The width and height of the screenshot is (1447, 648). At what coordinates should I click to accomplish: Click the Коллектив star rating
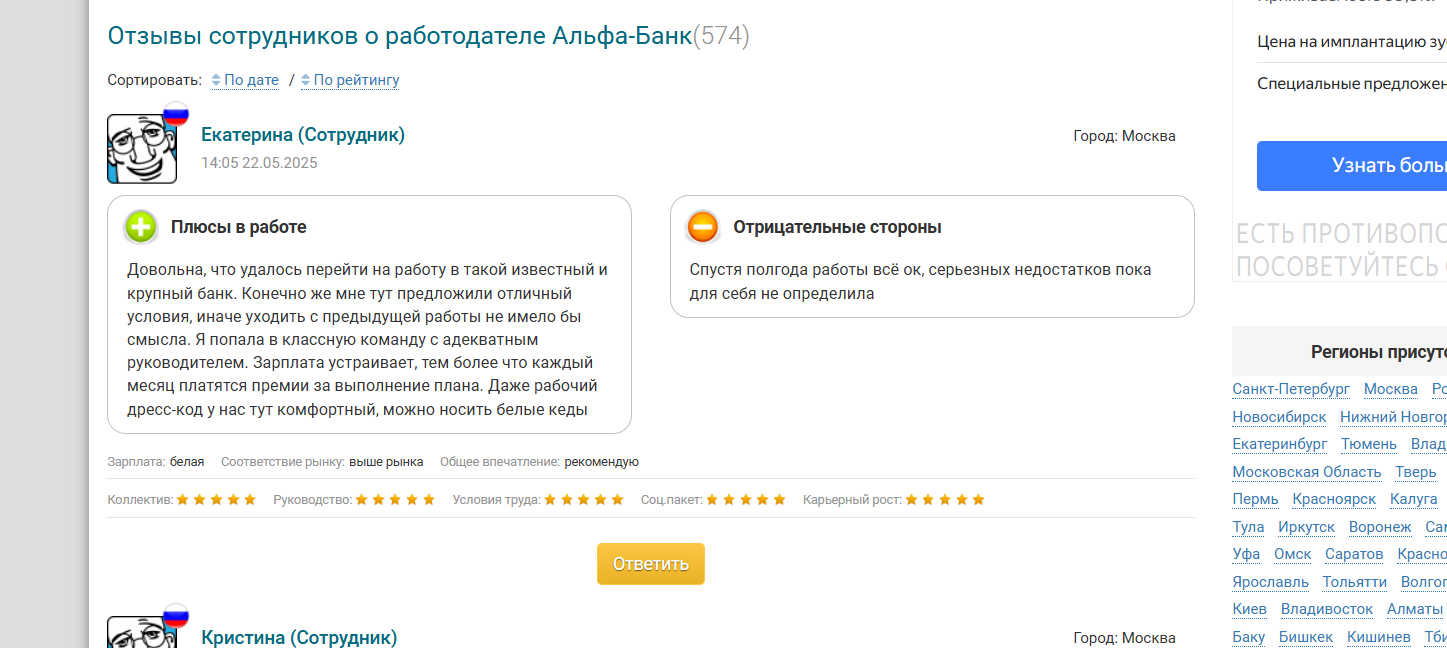(217, 500)
